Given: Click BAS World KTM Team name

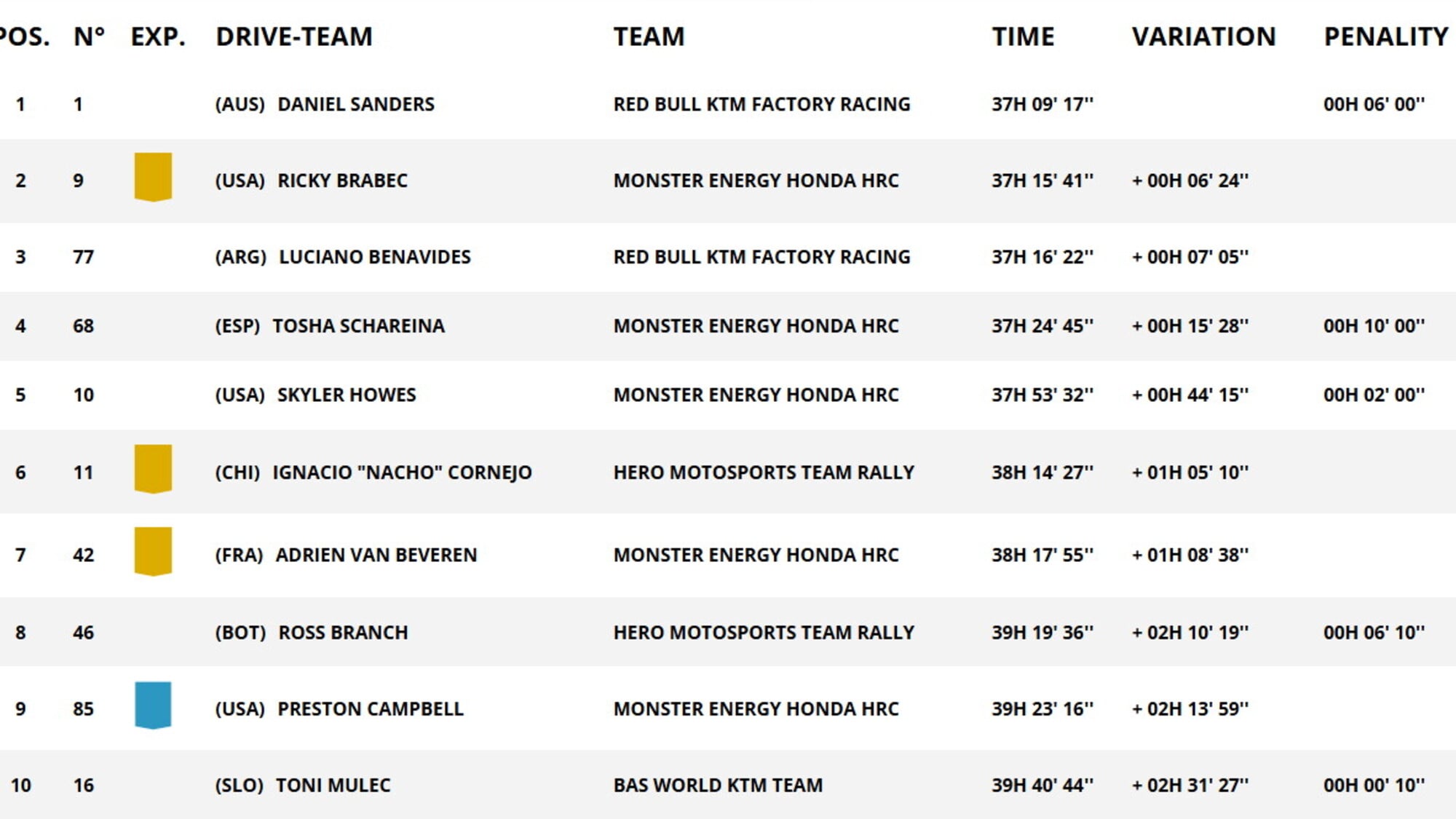Looking at the screenshot, I should point(718,785).
